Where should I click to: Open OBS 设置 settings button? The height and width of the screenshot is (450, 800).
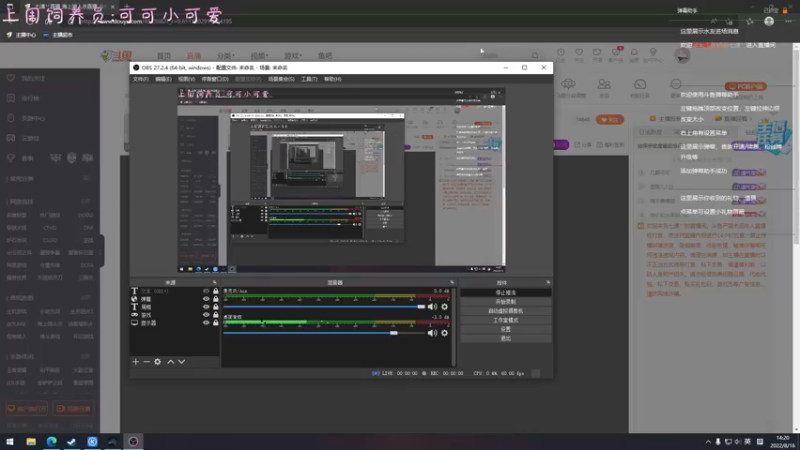506,329
